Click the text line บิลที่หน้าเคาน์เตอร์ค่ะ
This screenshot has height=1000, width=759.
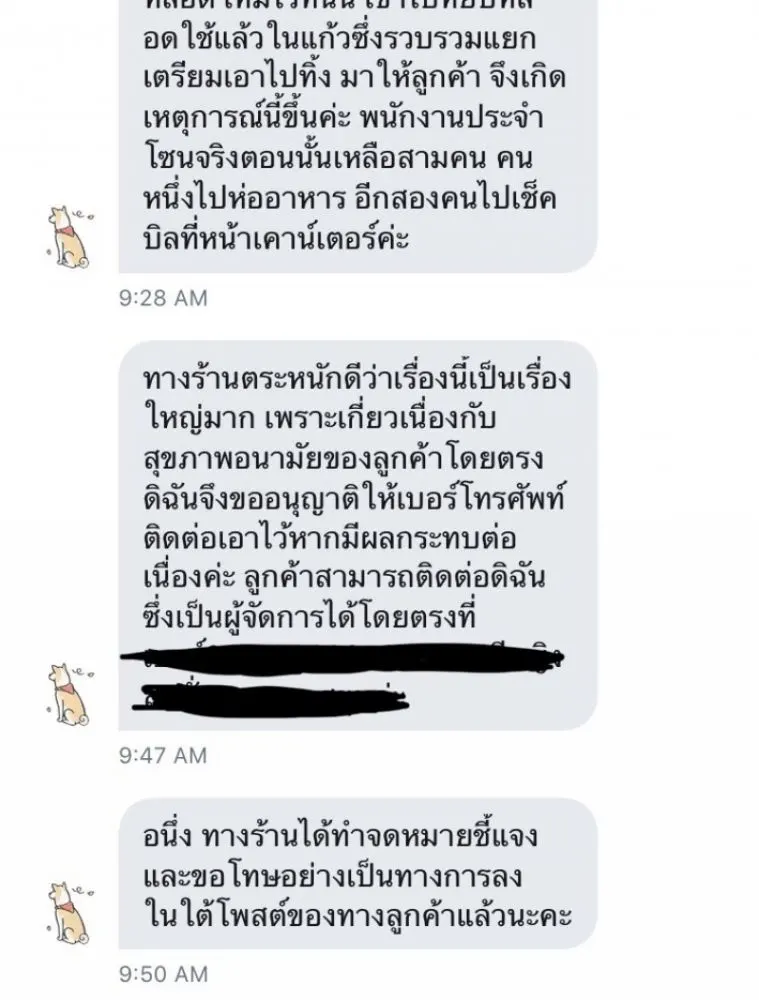[x=276, y=237]
